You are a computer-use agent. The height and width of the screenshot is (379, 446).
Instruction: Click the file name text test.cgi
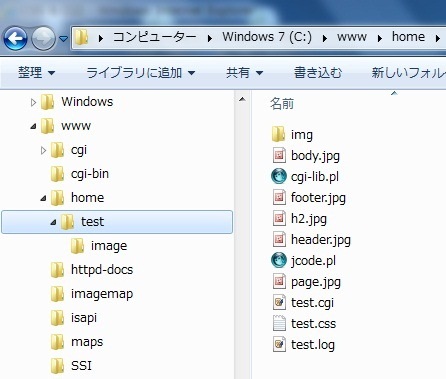point(312,303)
